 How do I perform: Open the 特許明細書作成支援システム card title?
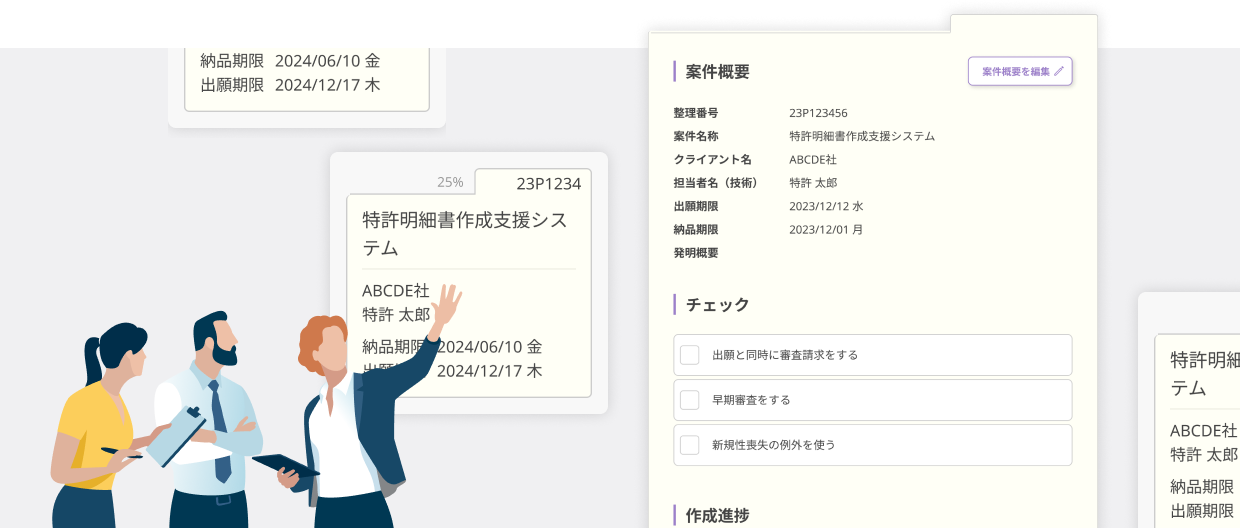[465, 233]
